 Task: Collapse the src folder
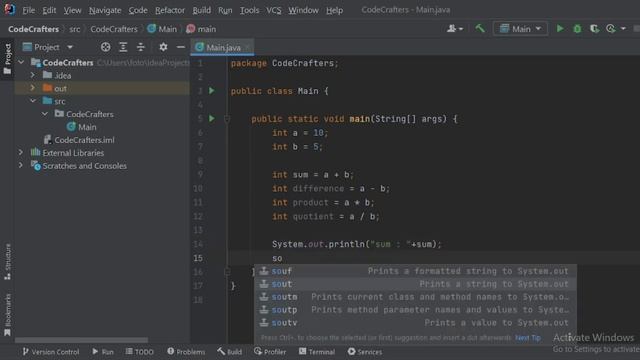pyautogui.click(x=33, y=101)
